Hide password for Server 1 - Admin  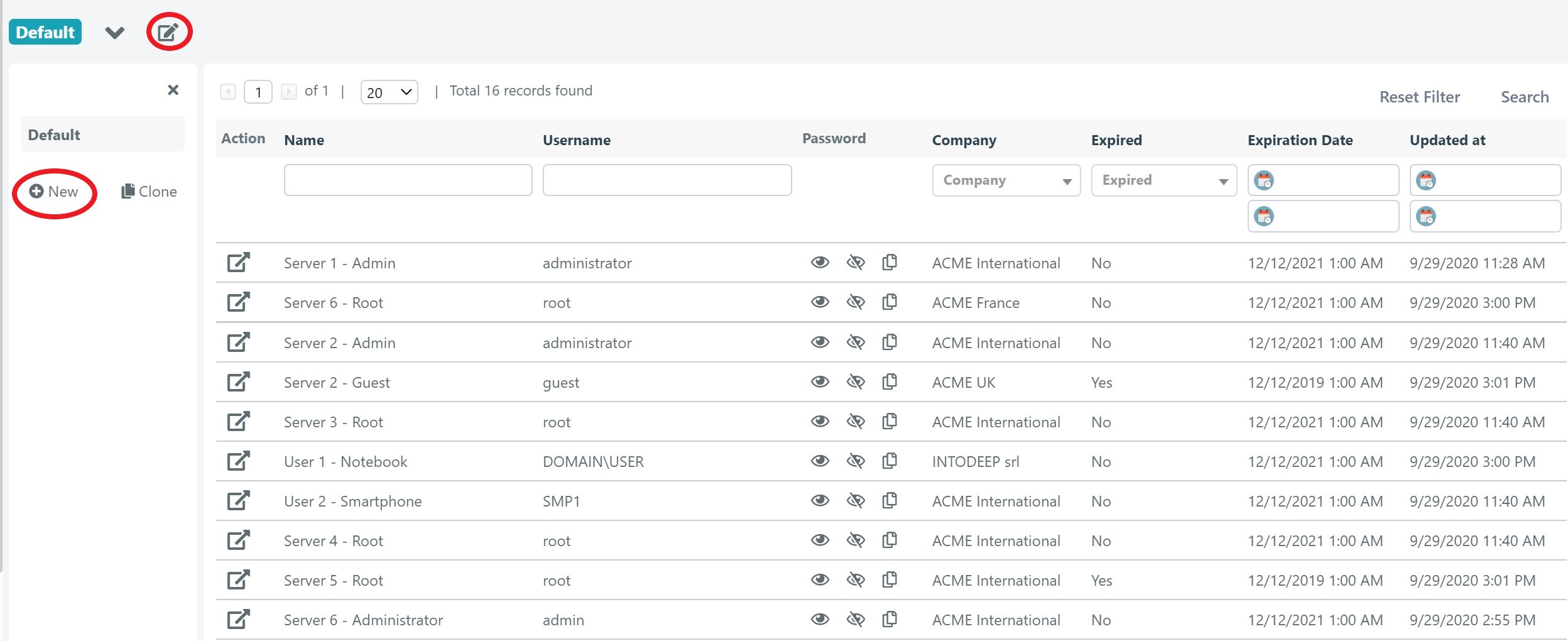(x=856, y=262)
